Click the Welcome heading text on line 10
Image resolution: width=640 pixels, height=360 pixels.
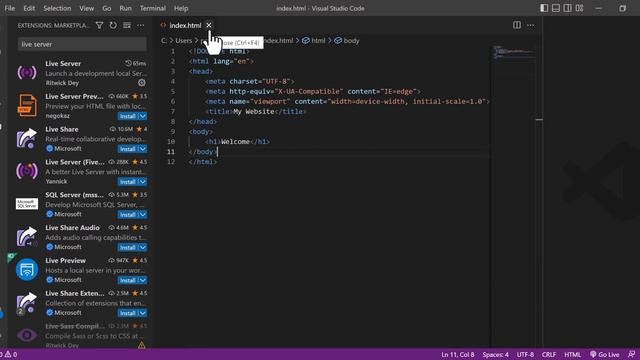coord(236,142)
